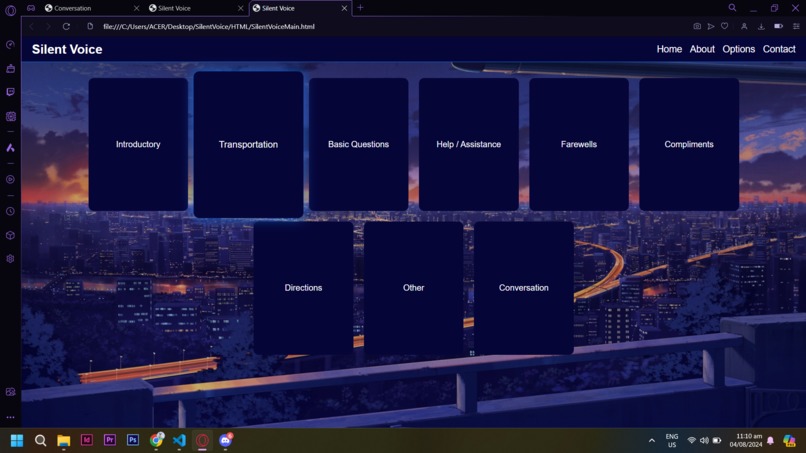Open Windows taskbar search
The width and height of the screenshot is (806, 453).
tap(40, 440)
